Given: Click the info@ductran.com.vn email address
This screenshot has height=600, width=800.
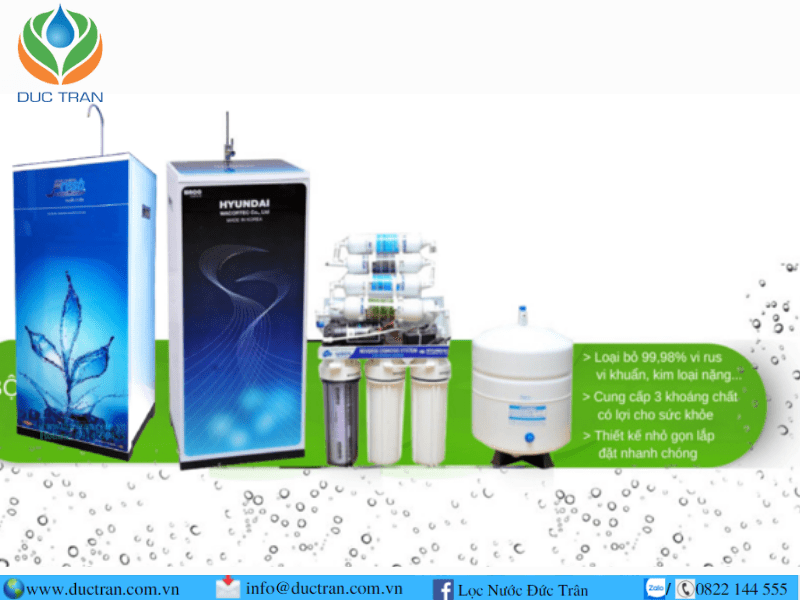Looking at the screenshot, I should tap(324, 588).
